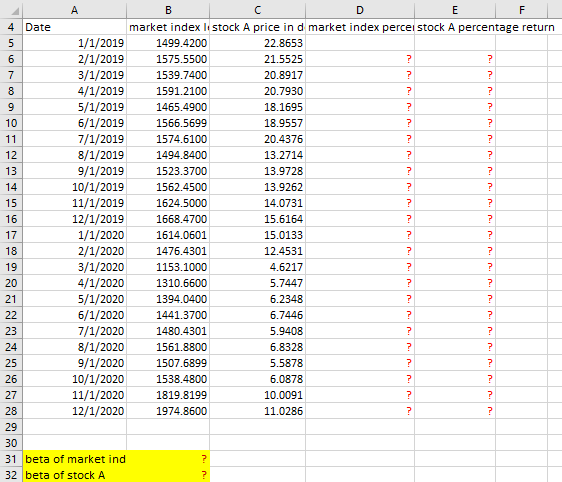Select row 17 header

(11, 235)
